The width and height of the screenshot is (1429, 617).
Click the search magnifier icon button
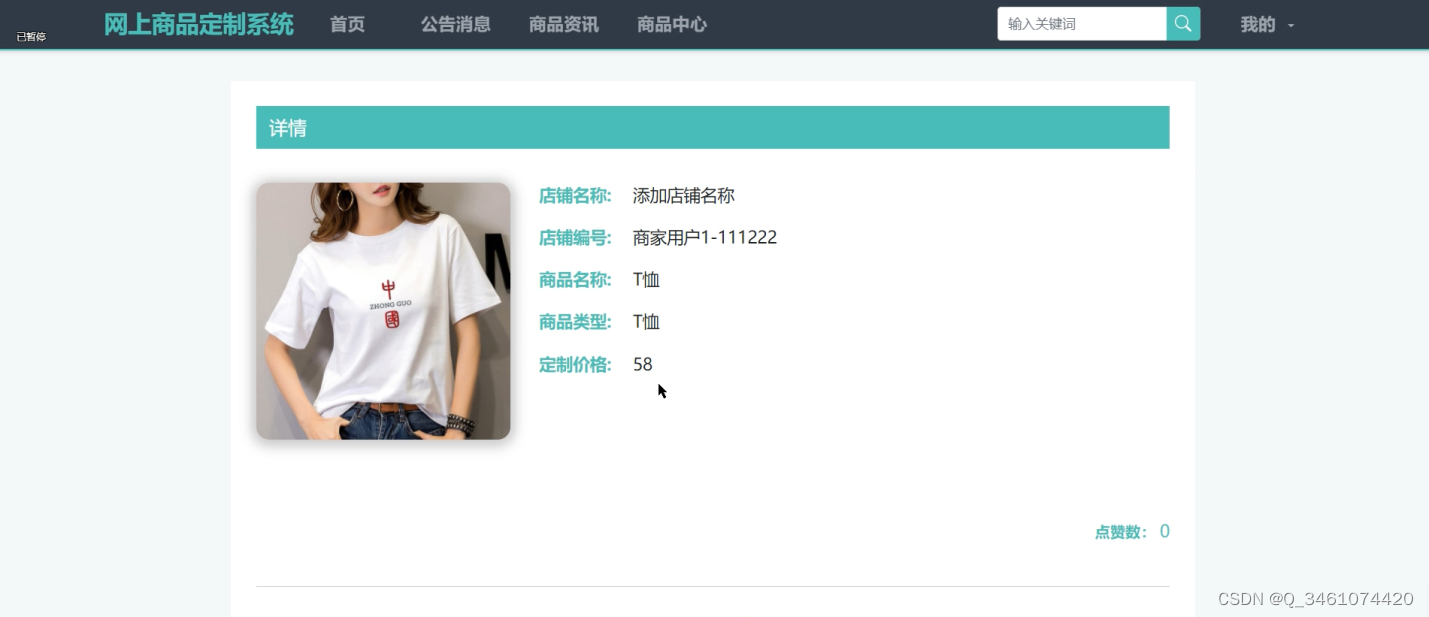(1183, 24)
